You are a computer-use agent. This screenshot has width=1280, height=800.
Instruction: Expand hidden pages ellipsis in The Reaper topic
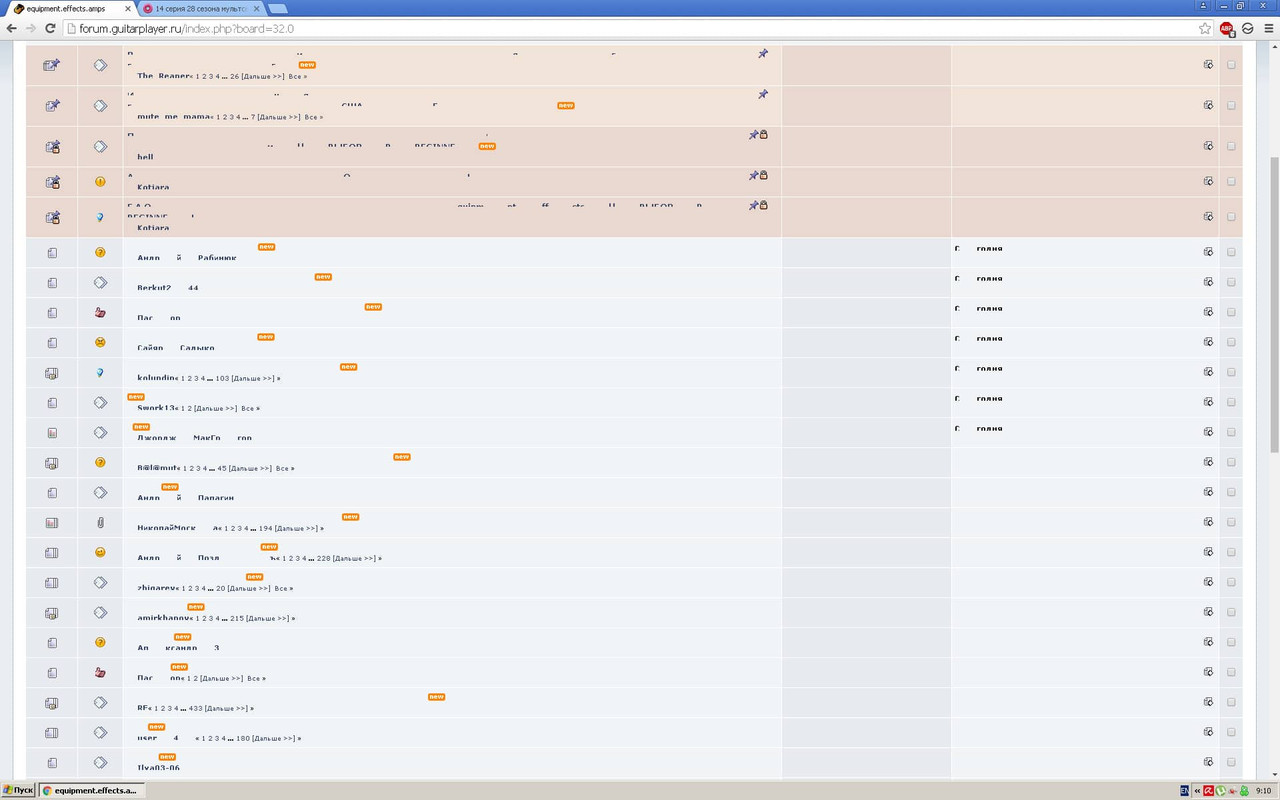pyautogui.click(x=224, y=77)
